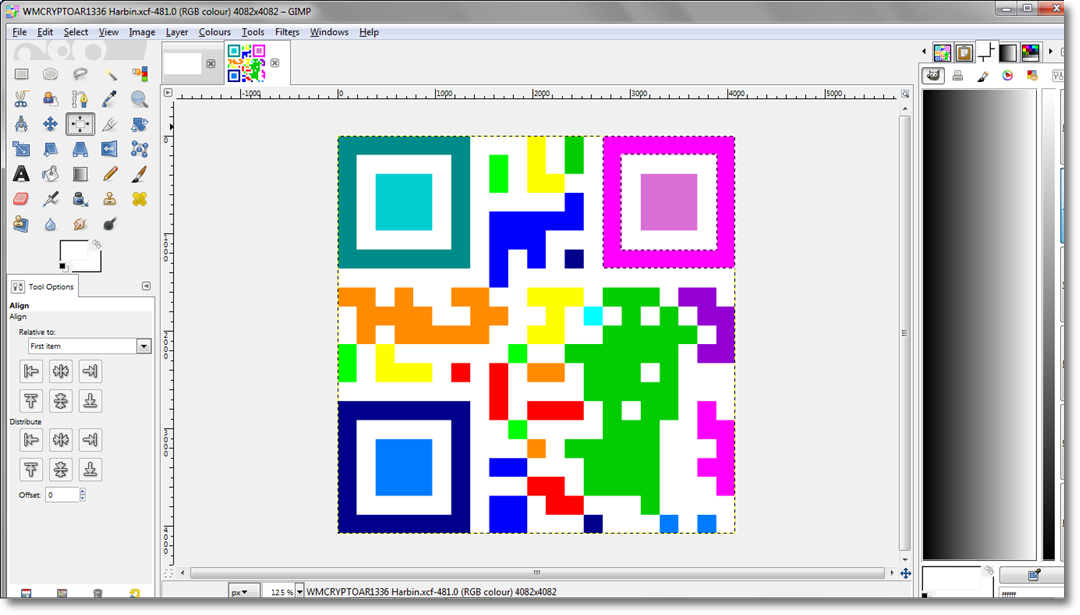Select the Airbrush tool
1080x615 pixels.
(x=50, y=199)
